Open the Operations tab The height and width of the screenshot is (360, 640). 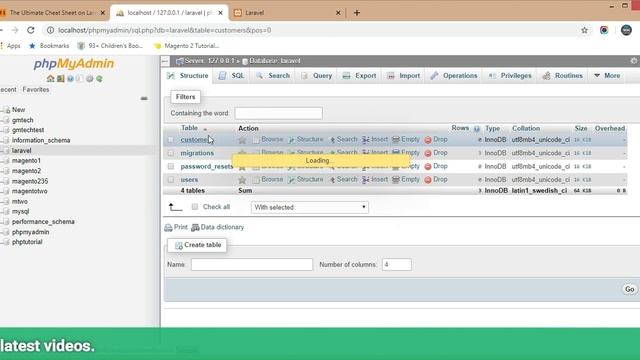[454, 76]
